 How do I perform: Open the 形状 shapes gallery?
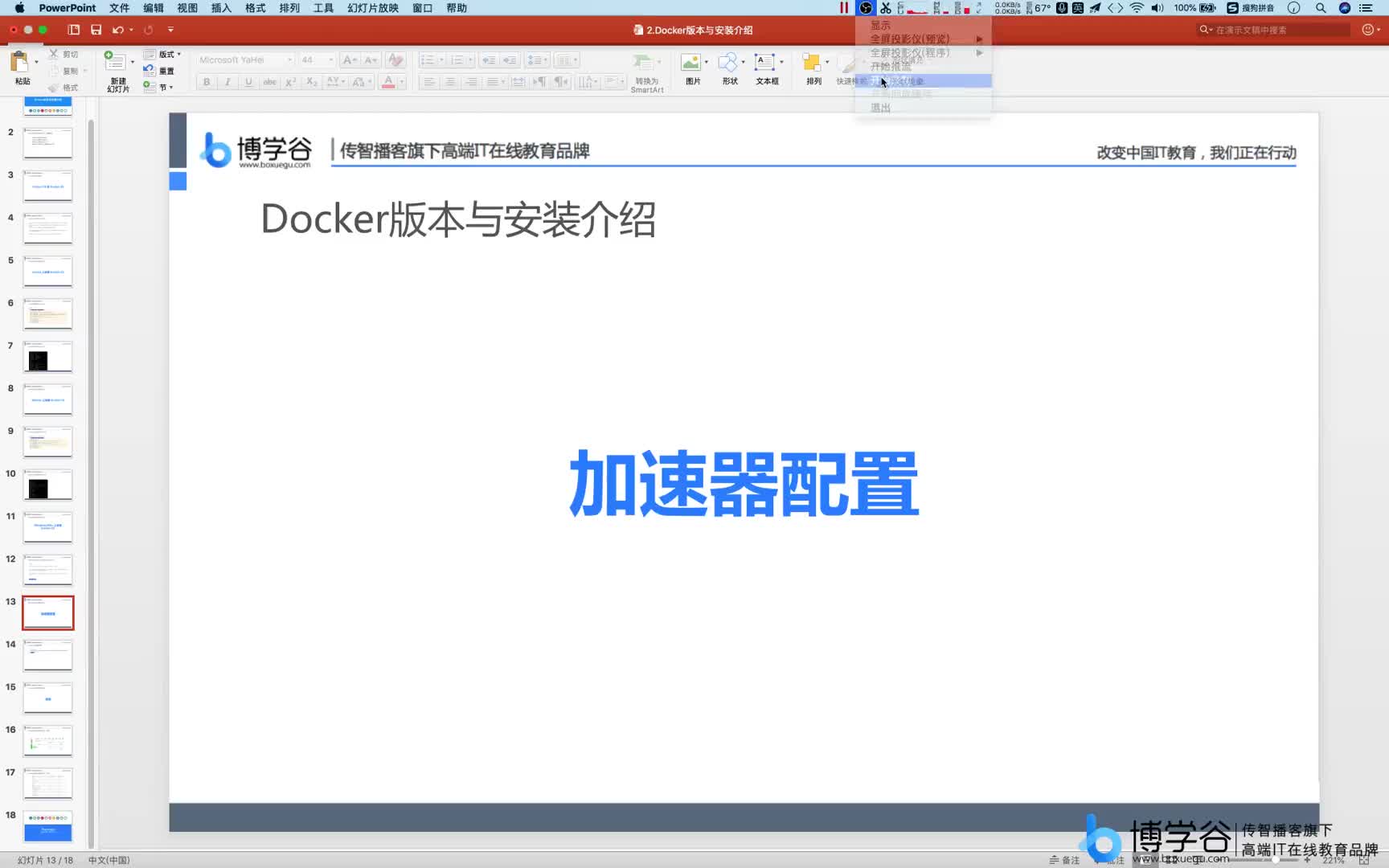(x=730, y=69)
